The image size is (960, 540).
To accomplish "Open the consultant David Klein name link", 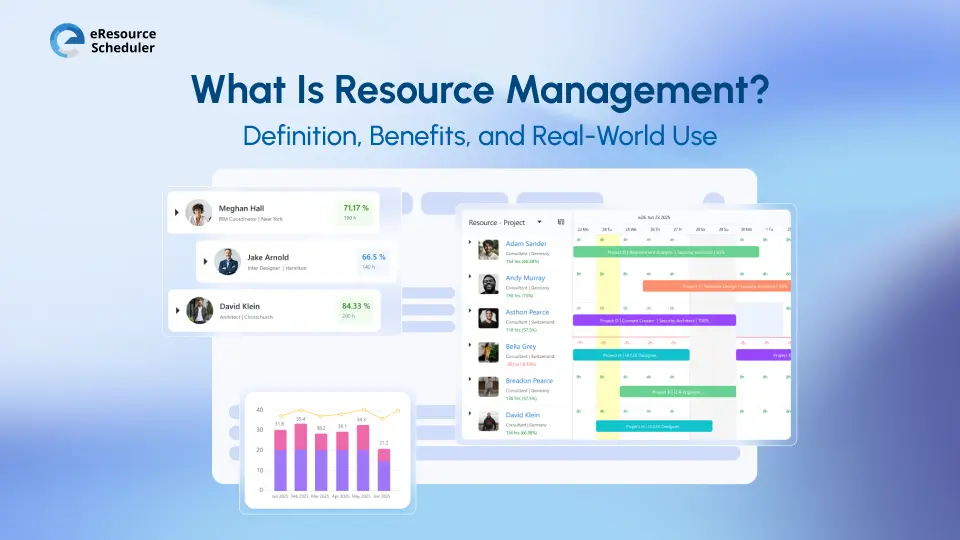I will coord(522,415).
